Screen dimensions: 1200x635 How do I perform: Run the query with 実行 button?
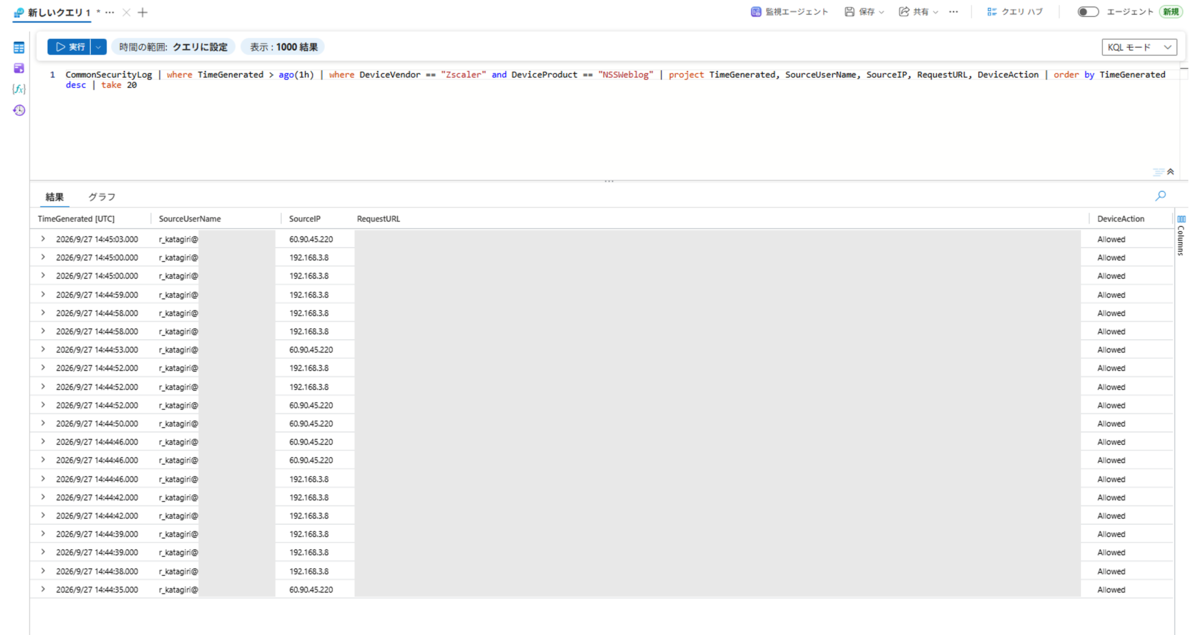coord(69,47)
